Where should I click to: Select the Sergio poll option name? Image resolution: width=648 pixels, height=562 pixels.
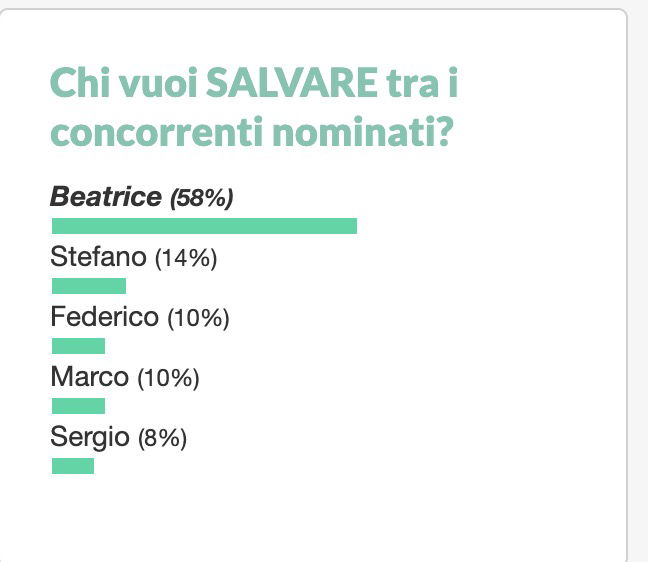coord(90,438)
